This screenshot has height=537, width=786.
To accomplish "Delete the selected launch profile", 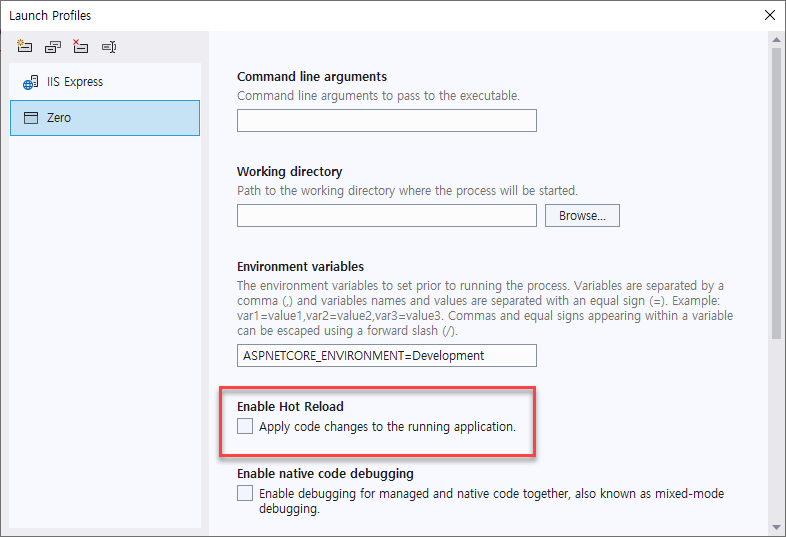I will 80,46.
